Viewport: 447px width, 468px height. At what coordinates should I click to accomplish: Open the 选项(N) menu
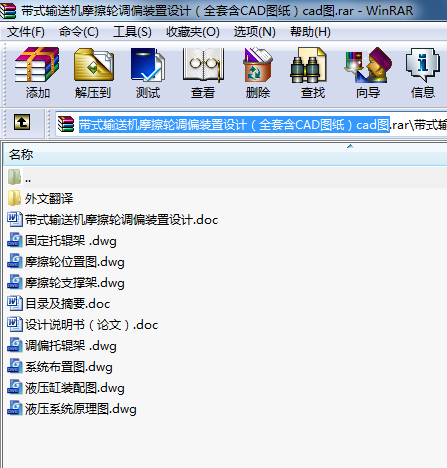click(254, 32)
